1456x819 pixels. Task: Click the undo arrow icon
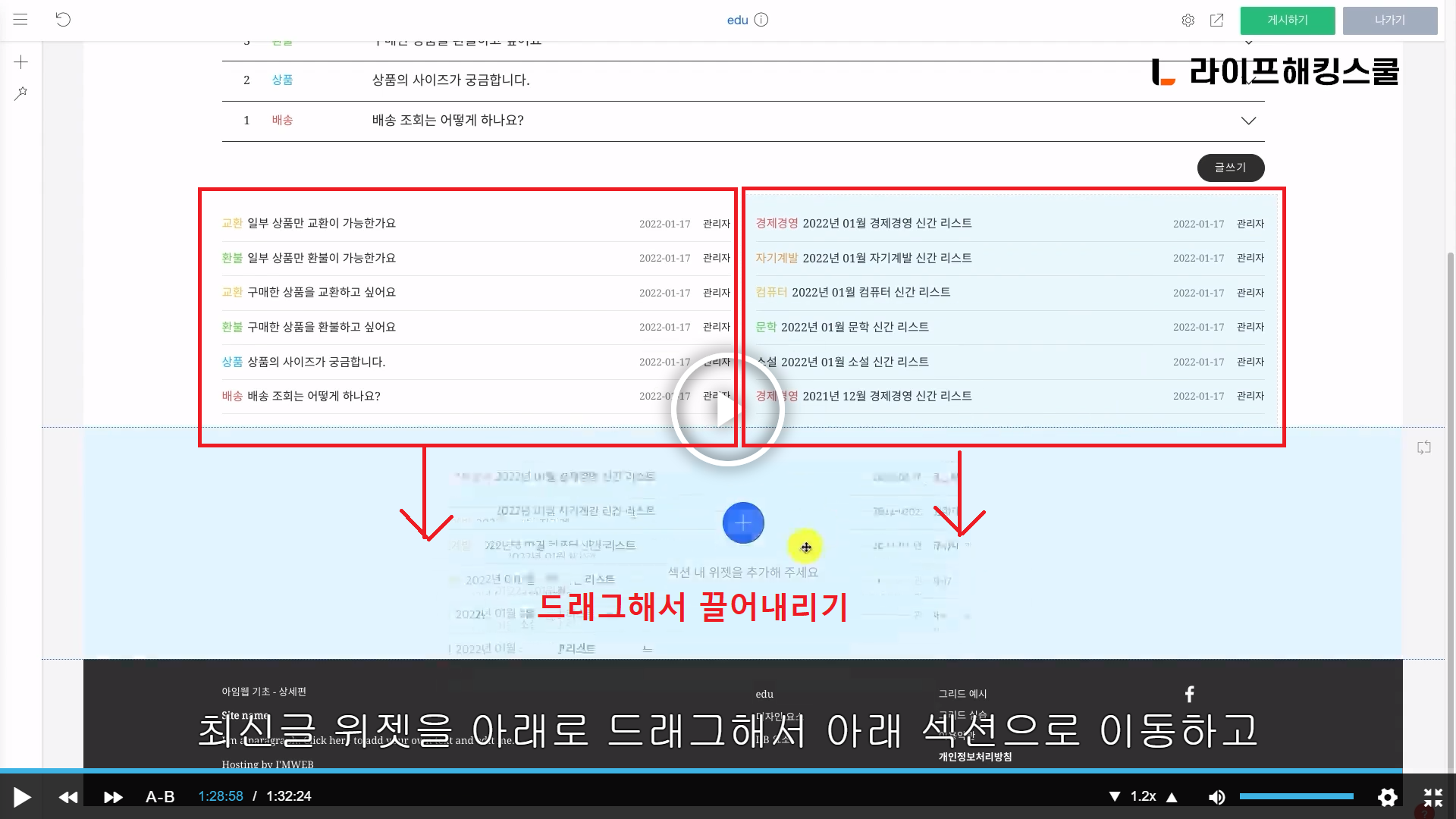pyautogui.click(x=63, y=20)
